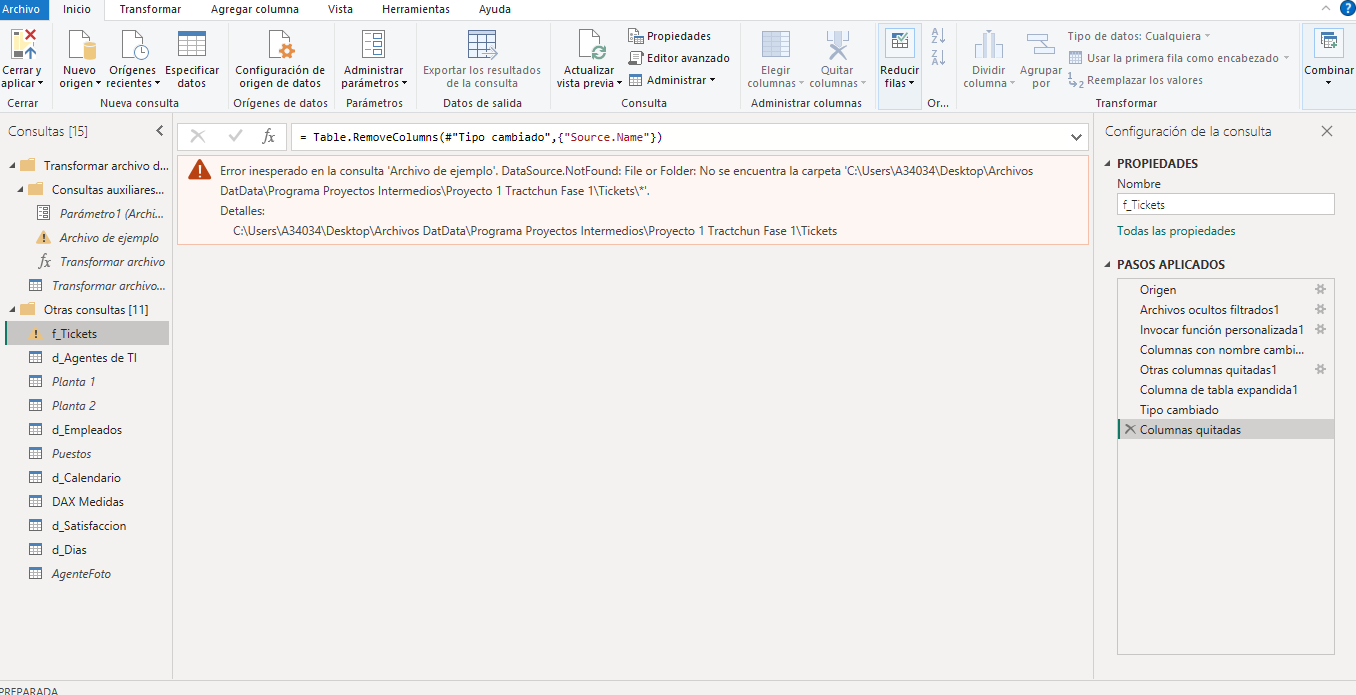Close the Configuración de la consulta panel
This screenshot has width=1356, height=695.
point(1327,131)
